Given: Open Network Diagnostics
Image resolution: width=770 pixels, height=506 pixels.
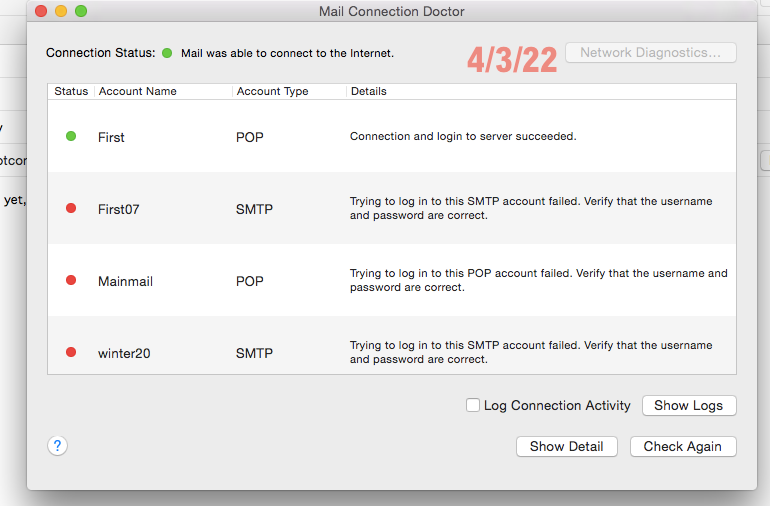Looking at the screenshot, I should point(650,53).
